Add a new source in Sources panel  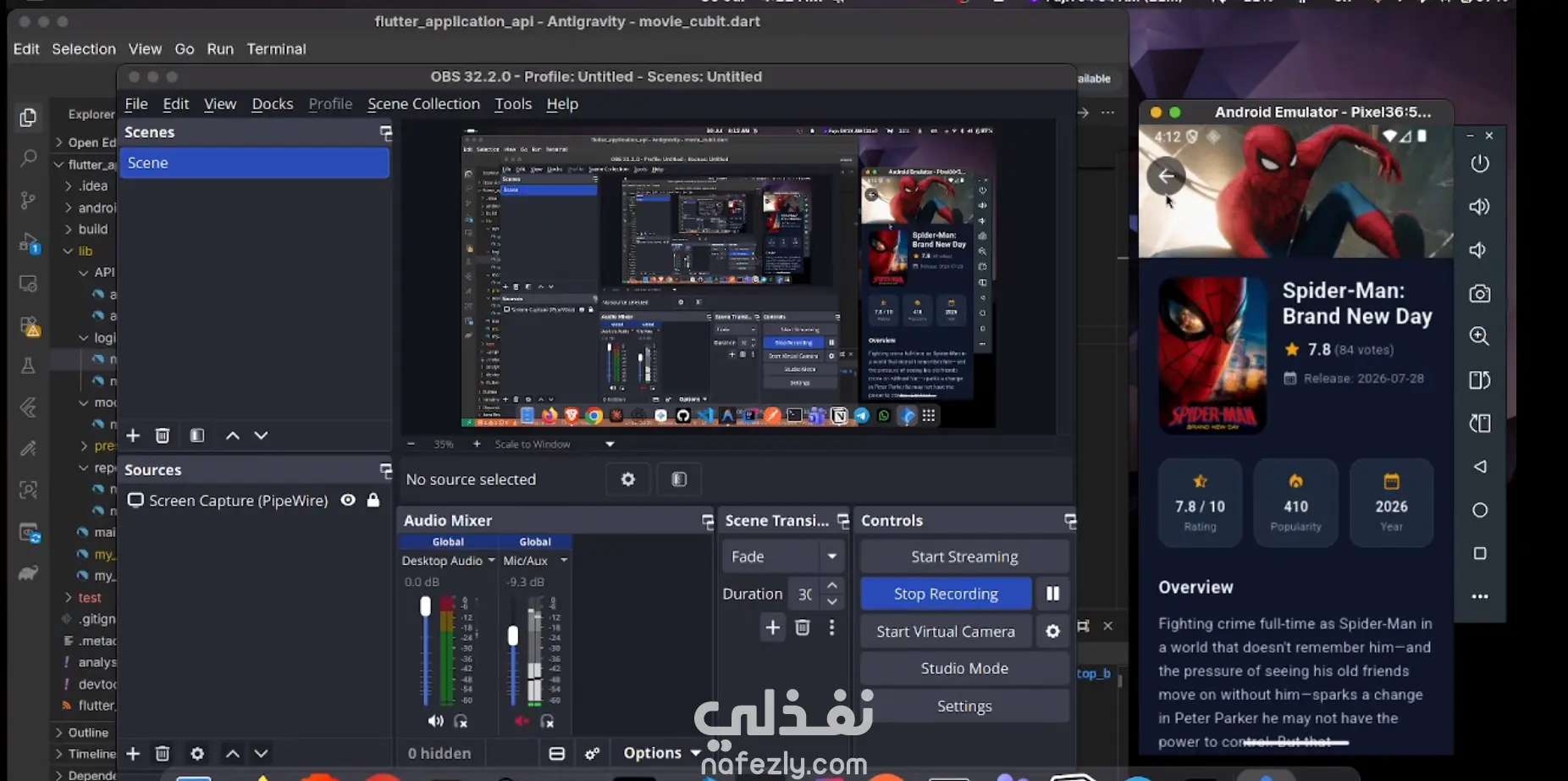point(133,753)
